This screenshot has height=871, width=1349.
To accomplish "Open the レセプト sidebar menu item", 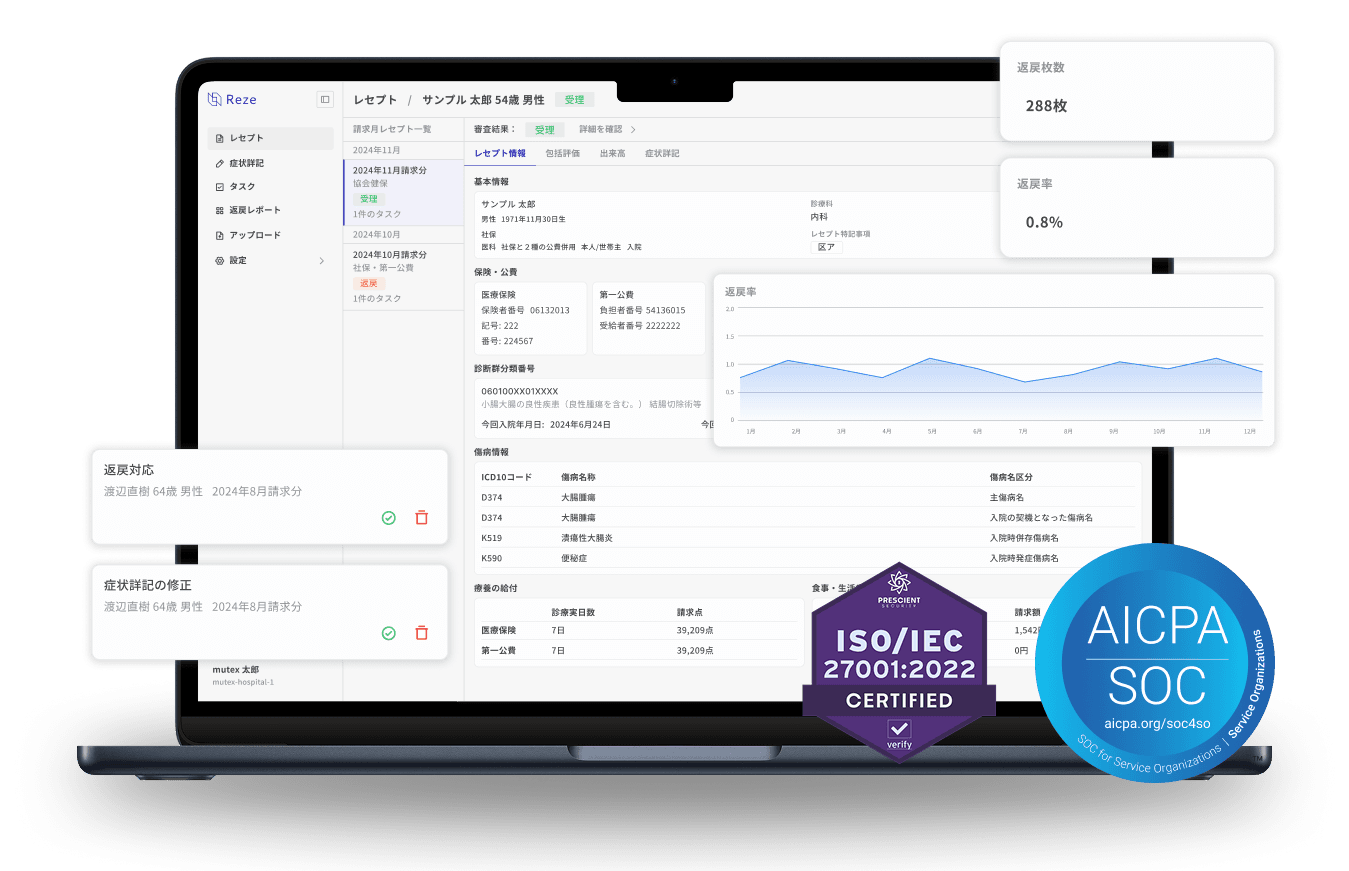I will [x=271, y=138].
